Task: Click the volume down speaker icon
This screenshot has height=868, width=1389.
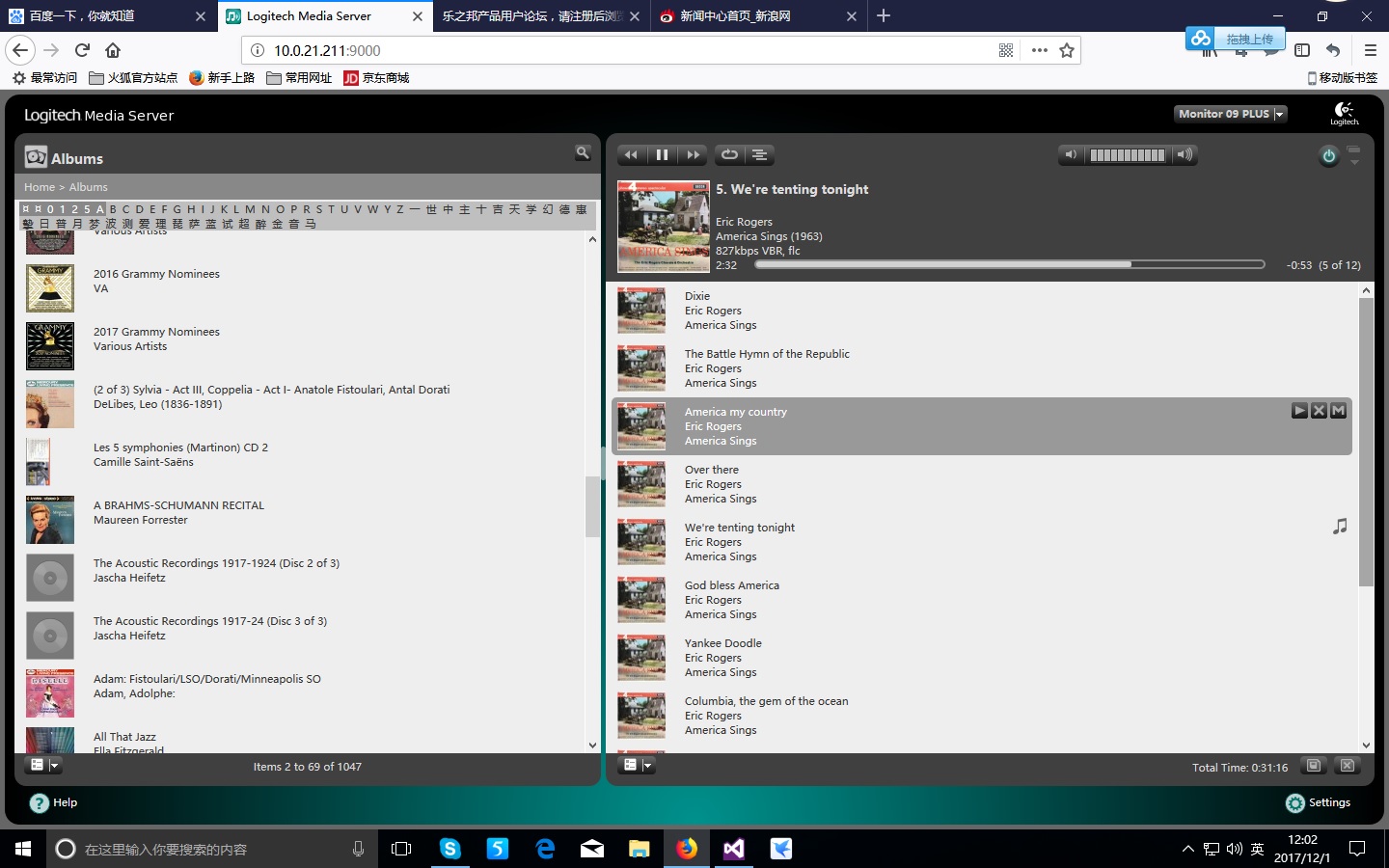Action: [1071, 154]
